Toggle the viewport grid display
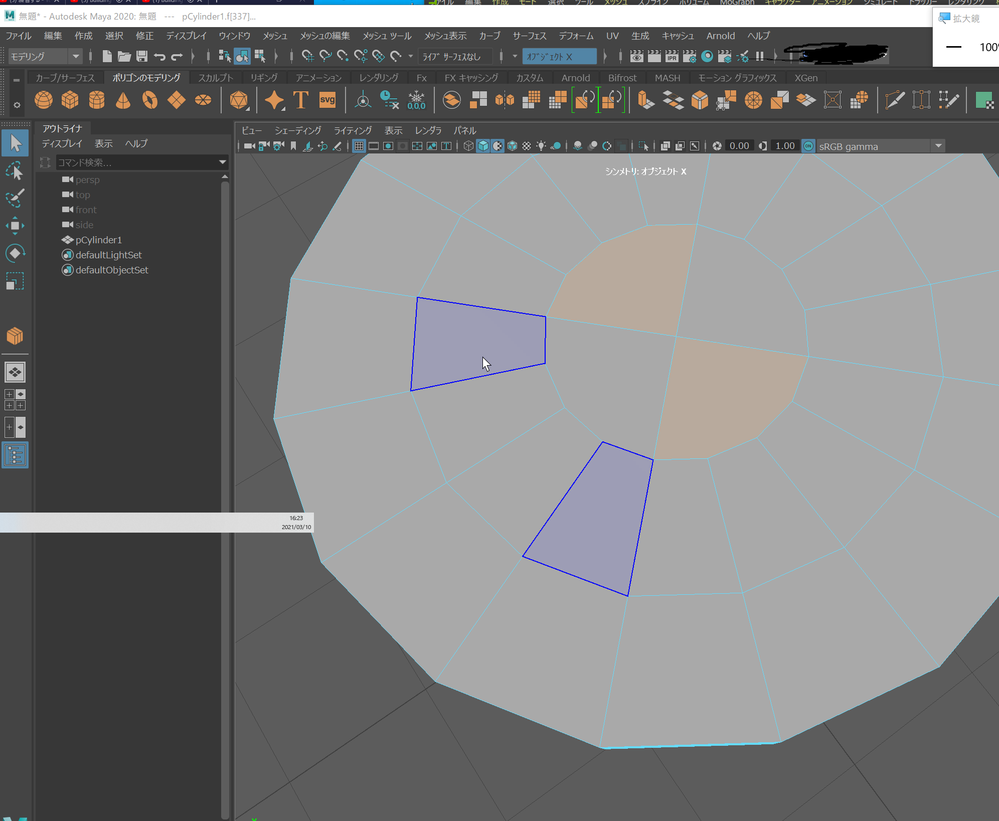 pyautogui.click(x=359, y=146)
